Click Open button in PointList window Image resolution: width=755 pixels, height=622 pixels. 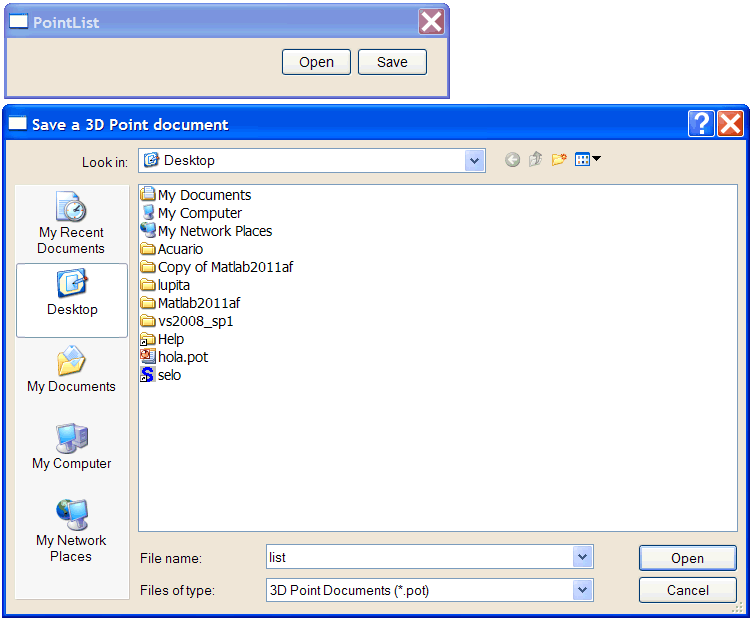pyautogui.click(x=316, y=62)
